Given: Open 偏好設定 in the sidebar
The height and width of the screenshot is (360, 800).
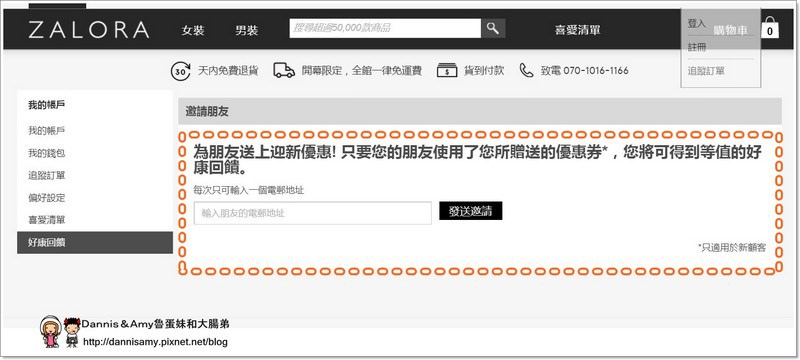Looking at the screenshot, I should 46,198.
